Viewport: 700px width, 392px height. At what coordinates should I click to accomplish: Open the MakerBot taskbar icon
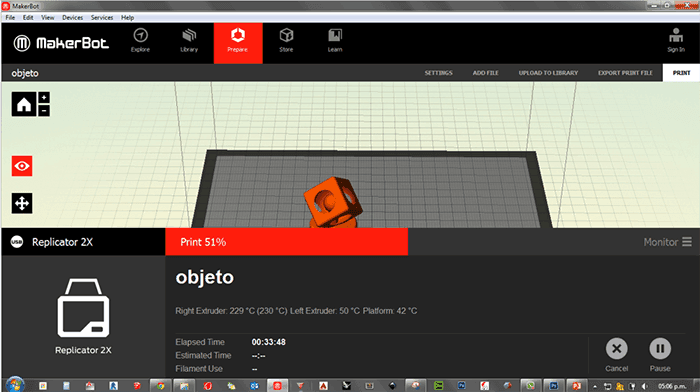point(277,386)
